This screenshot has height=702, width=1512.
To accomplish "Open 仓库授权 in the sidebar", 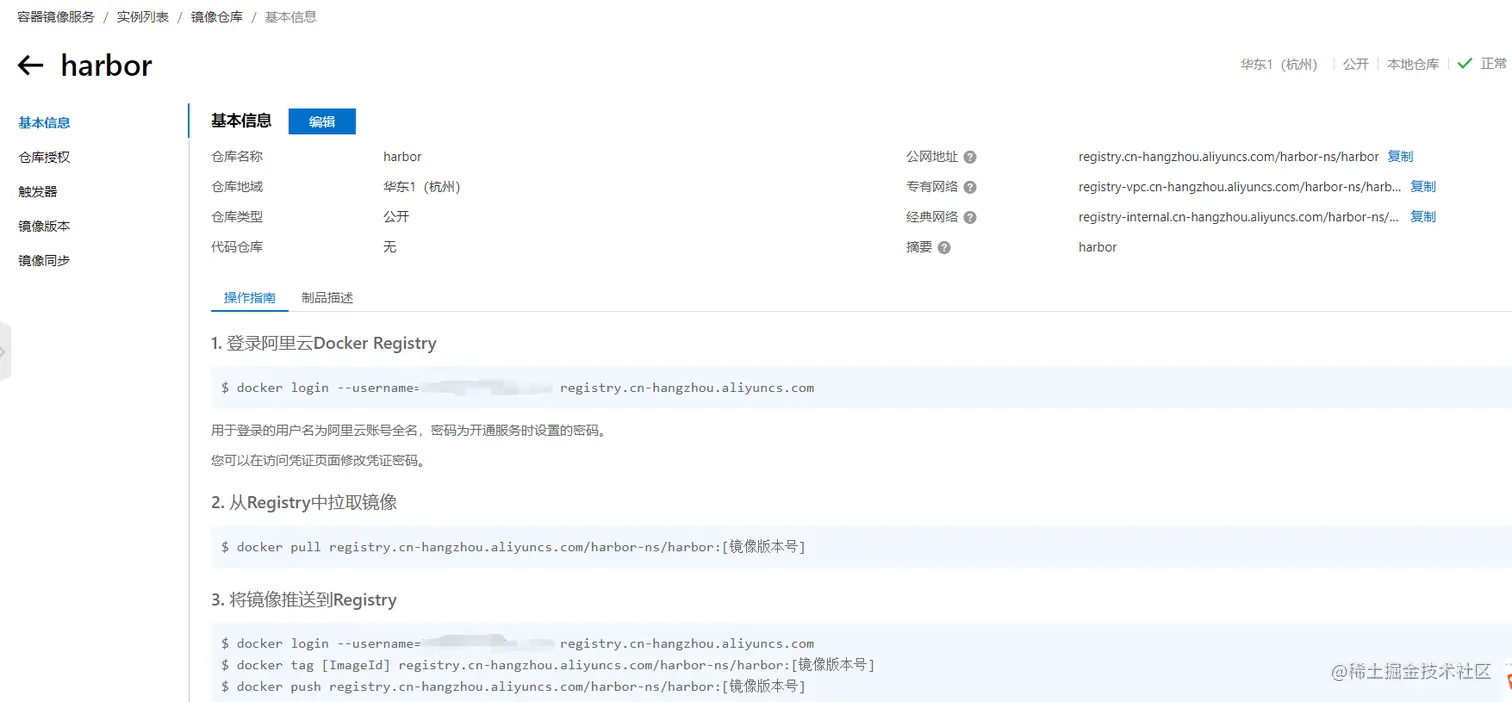I will pyautogui.click(x=44, y=157).
